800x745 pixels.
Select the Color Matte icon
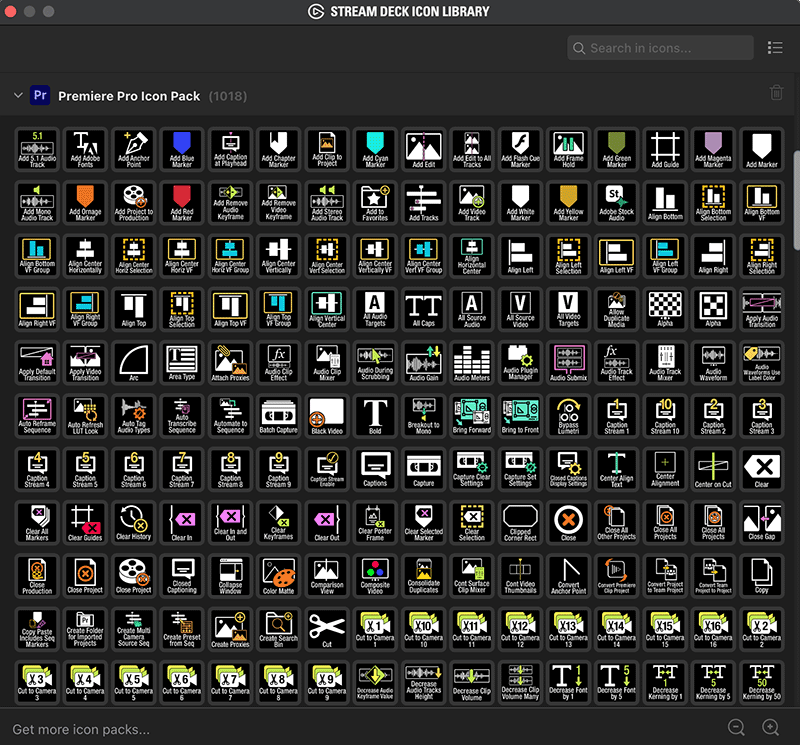click(x=279, y=576)
